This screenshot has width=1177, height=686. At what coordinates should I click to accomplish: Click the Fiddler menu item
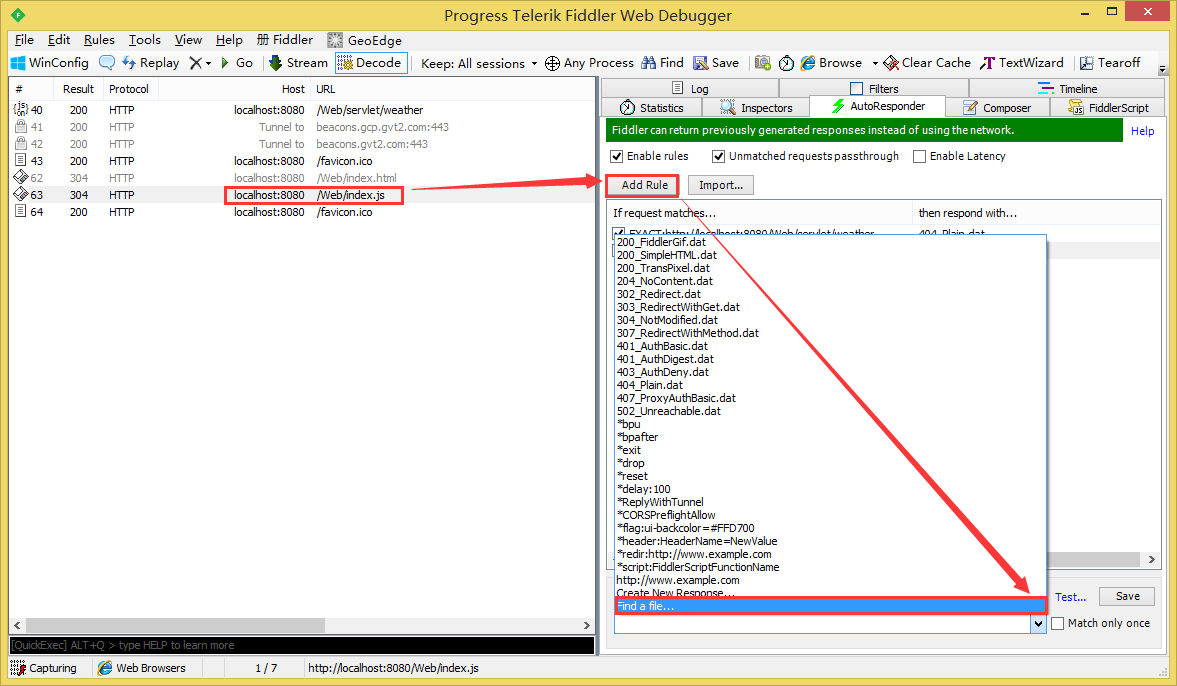(x=284, y=40)
